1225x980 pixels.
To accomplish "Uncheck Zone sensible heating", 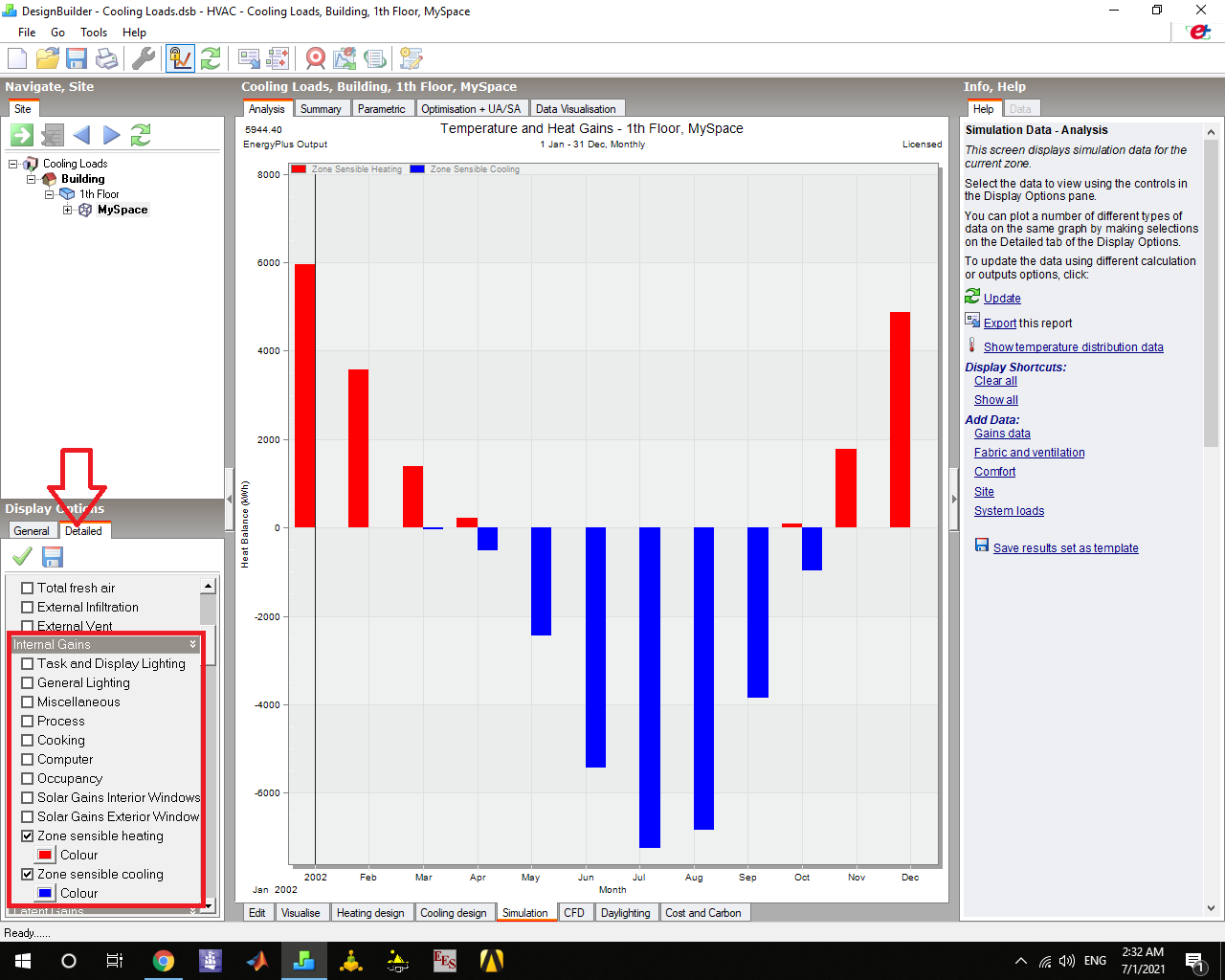I will 28,835.
